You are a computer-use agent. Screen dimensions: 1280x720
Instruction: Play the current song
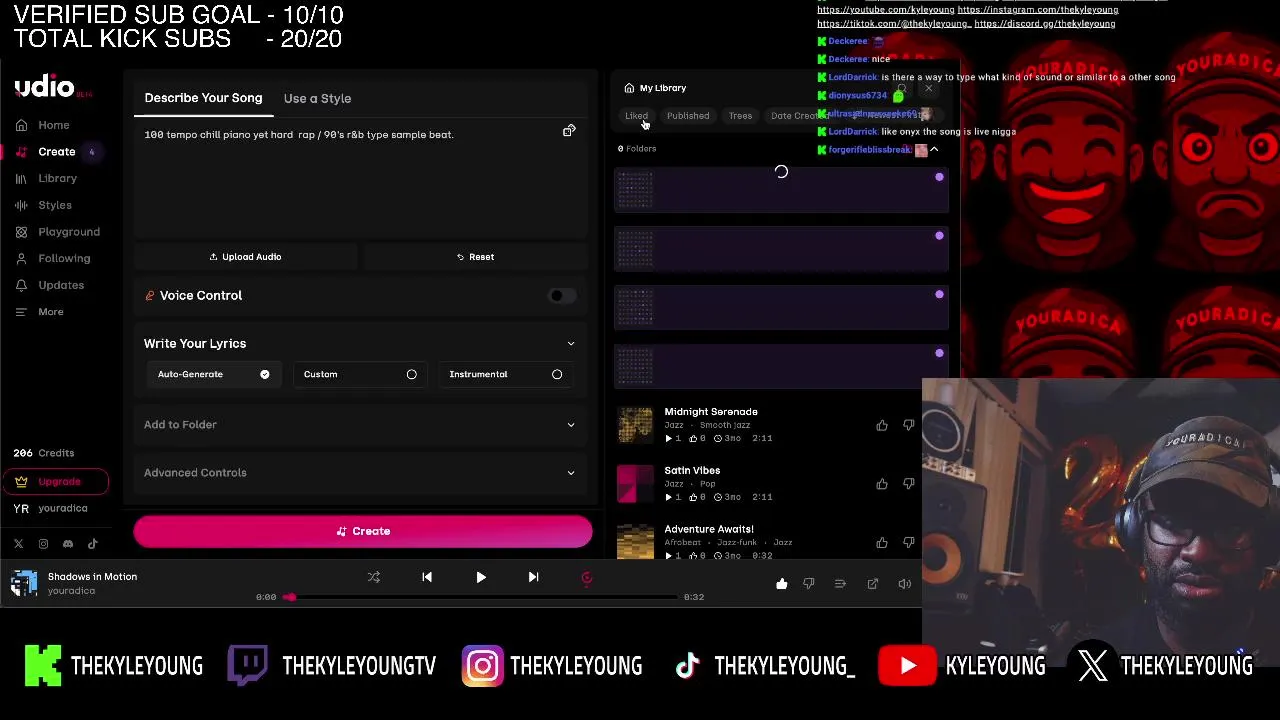tap(481, 577)
